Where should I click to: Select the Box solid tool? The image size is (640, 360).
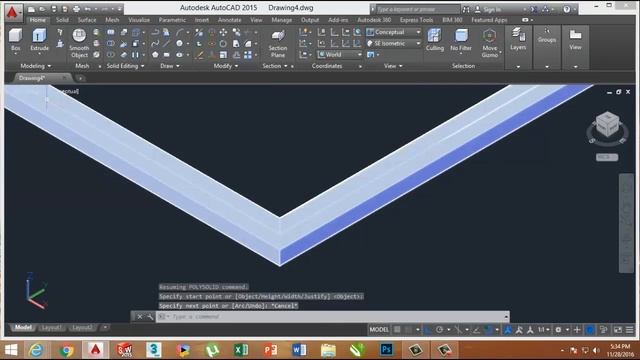16,40
